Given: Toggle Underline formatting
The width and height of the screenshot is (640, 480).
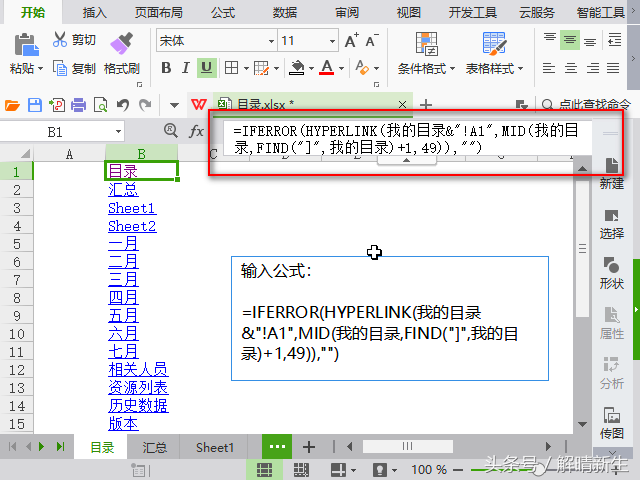Looking at the screenshot, I should coord(207,68).
